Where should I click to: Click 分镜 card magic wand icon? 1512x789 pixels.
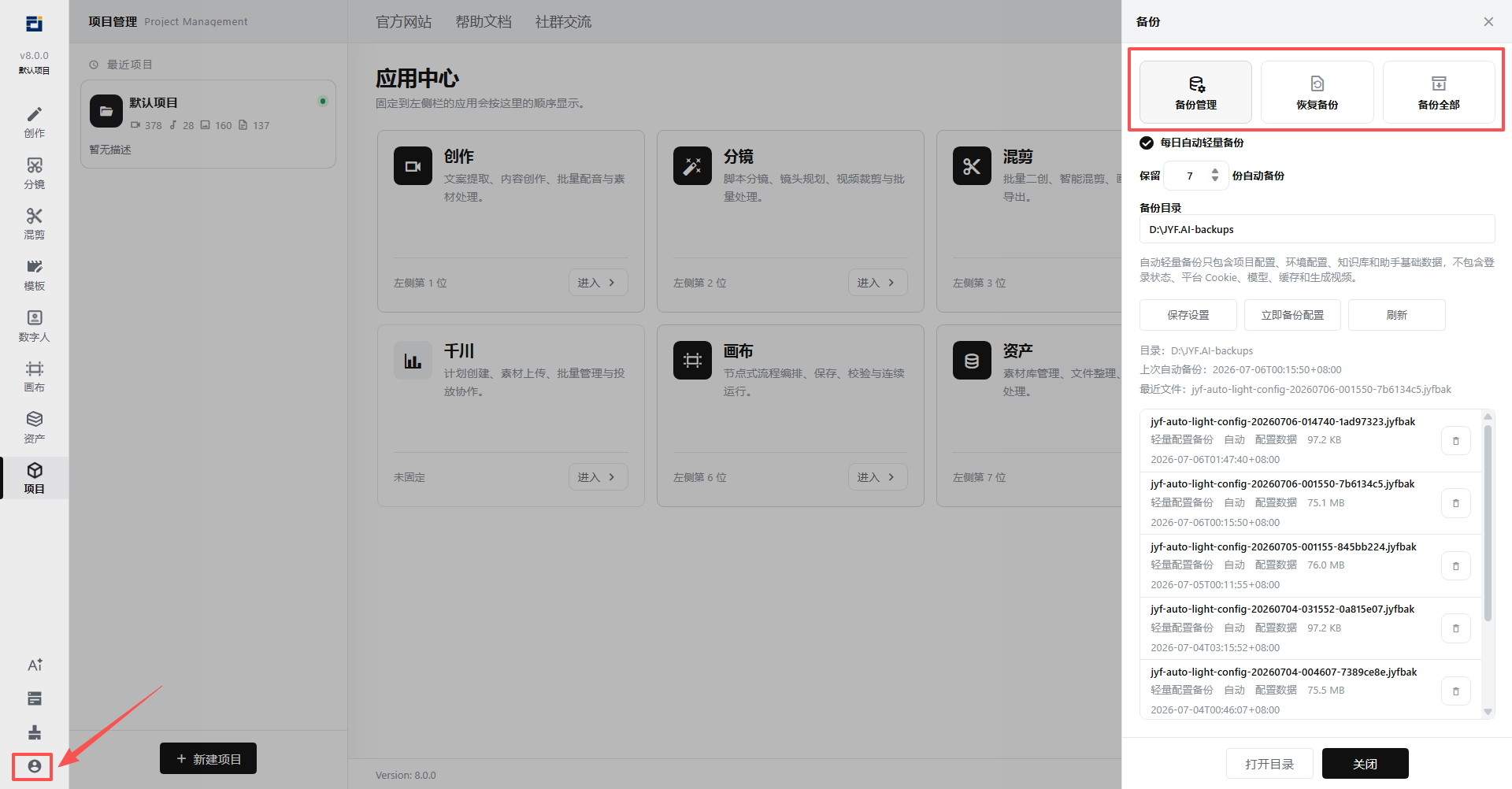[692, 166]
